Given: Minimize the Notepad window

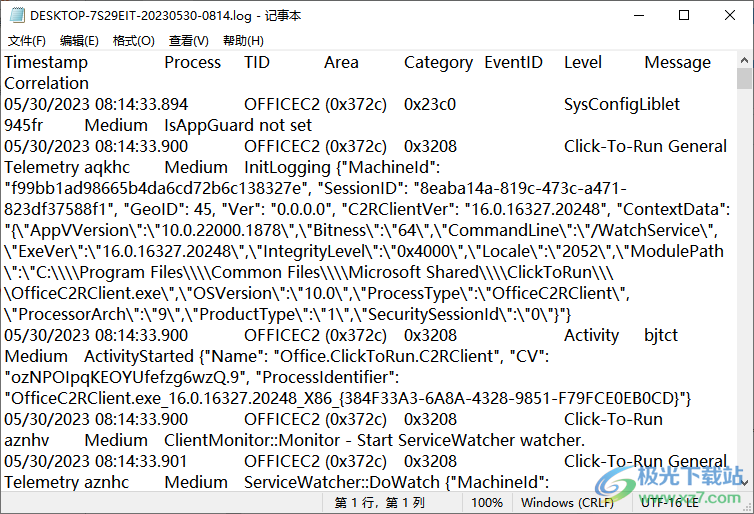Looking at the screenshot, I should (639, 15).
